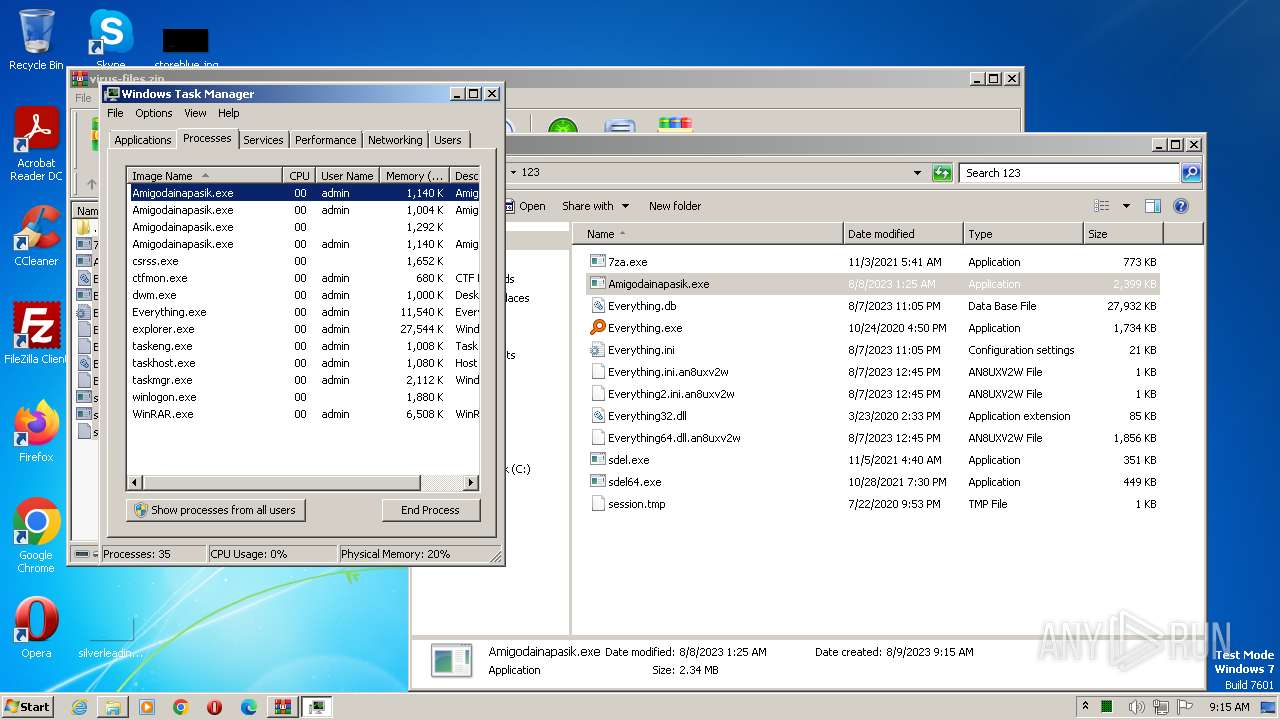This screenshot has width=1280, height=720.
Task: Open Task Manager Help menu
Action: [x=229, y=113]
